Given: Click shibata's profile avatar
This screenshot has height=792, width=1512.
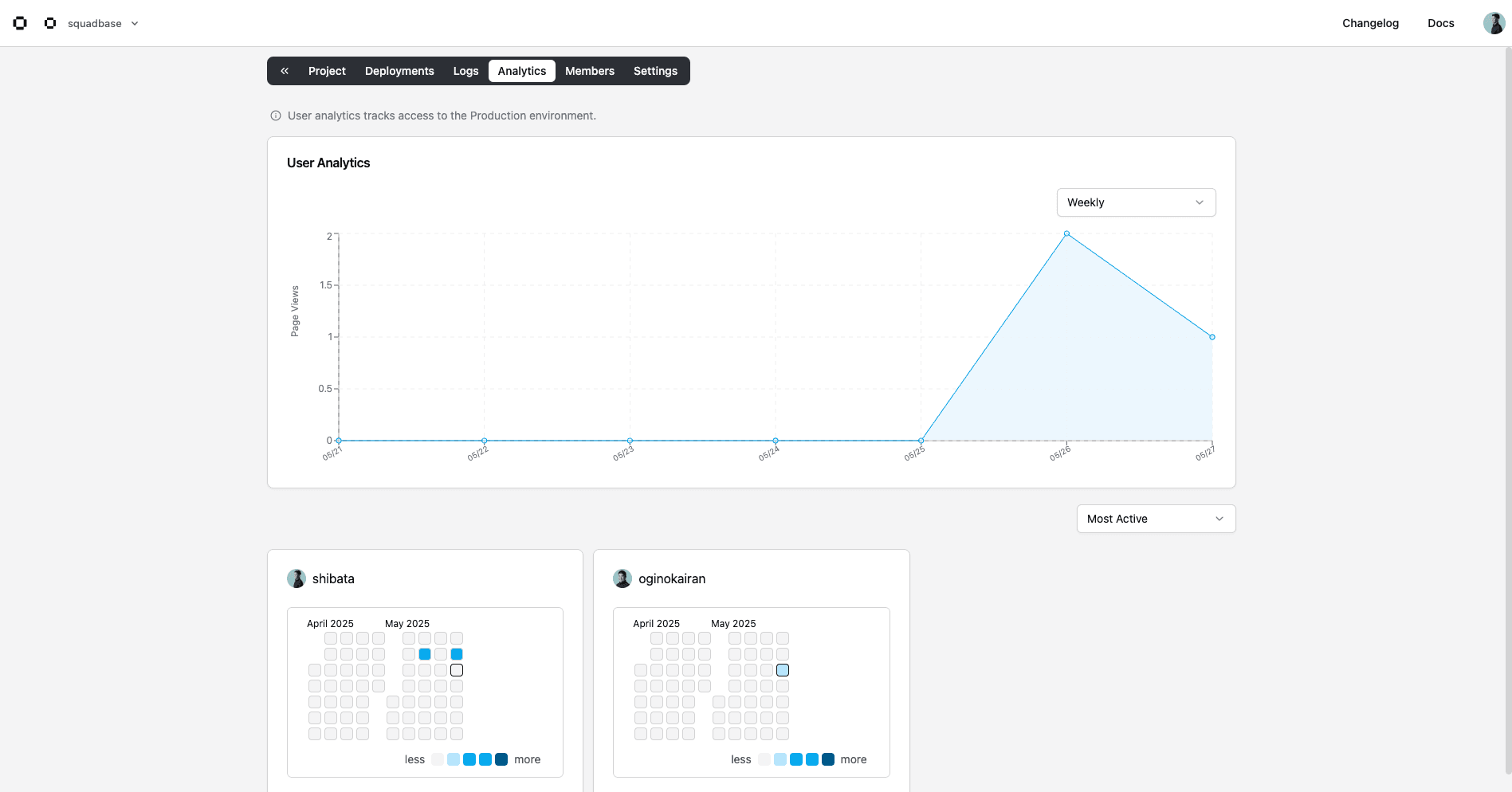Looking at the screenshot, I should pyautogui.click(x=297, y=578).
